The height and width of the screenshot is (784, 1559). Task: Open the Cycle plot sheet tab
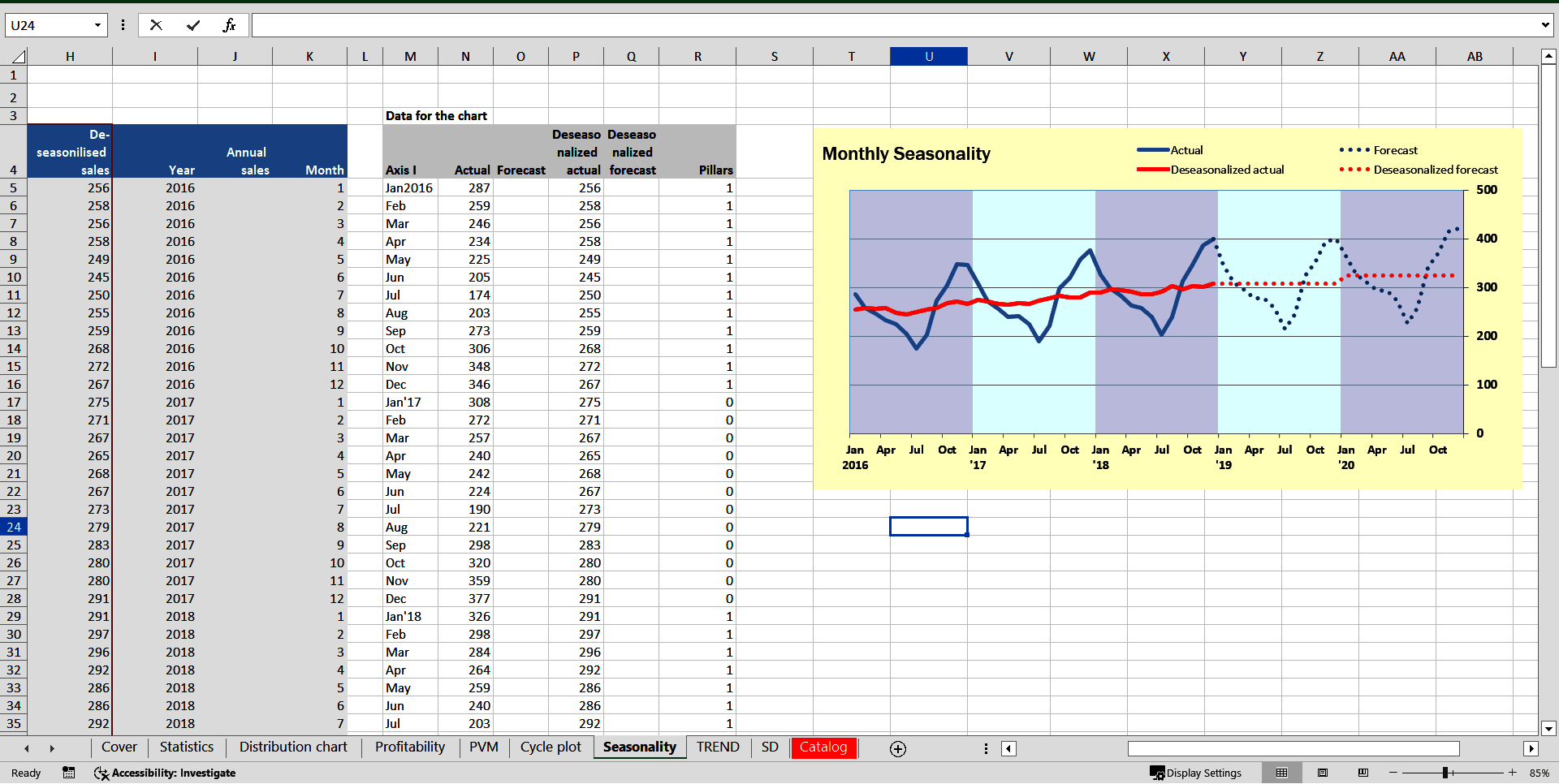551,747
